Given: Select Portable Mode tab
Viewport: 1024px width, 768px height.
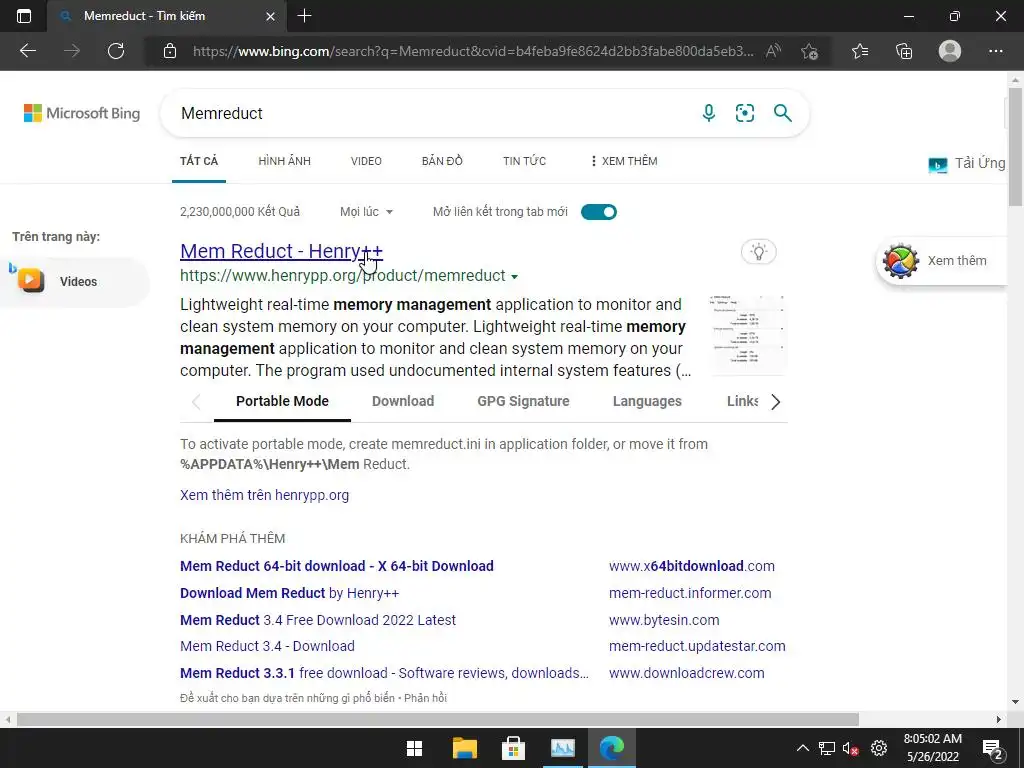Looking at the screenshot, I should tap(282, 401).
